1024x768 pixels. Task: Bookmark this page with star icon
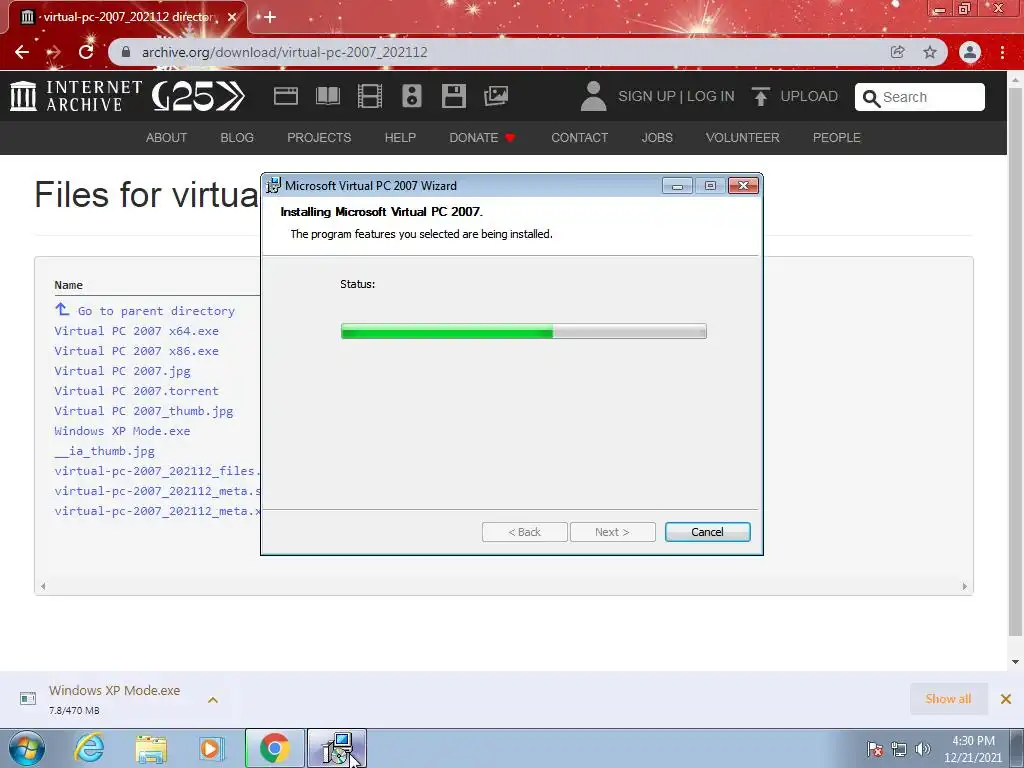click(x=930, y=52)
